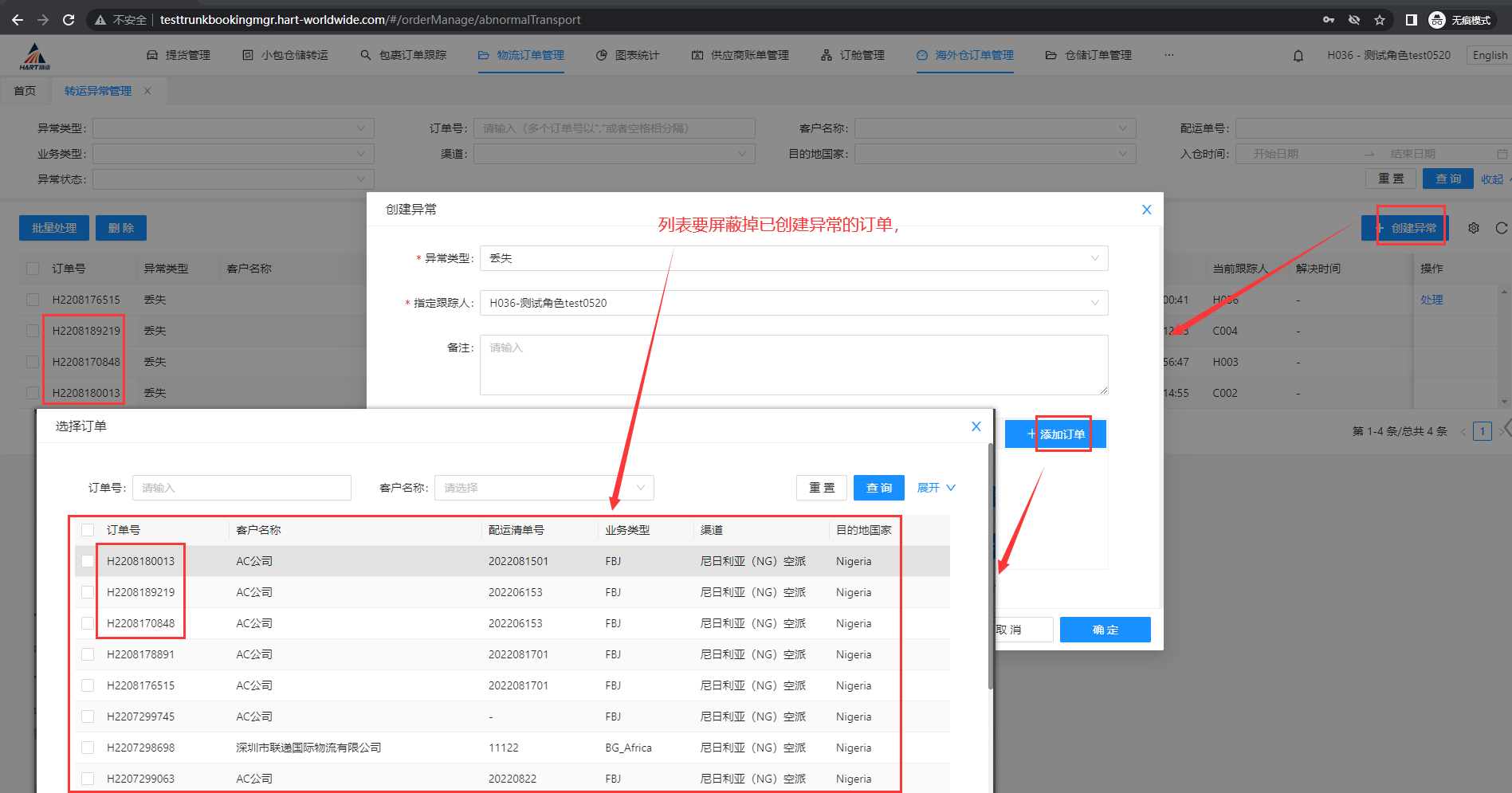Viewport: 1512px width, 793px height.
Task: Bookmark this page with star icon
Action: 1380,20
